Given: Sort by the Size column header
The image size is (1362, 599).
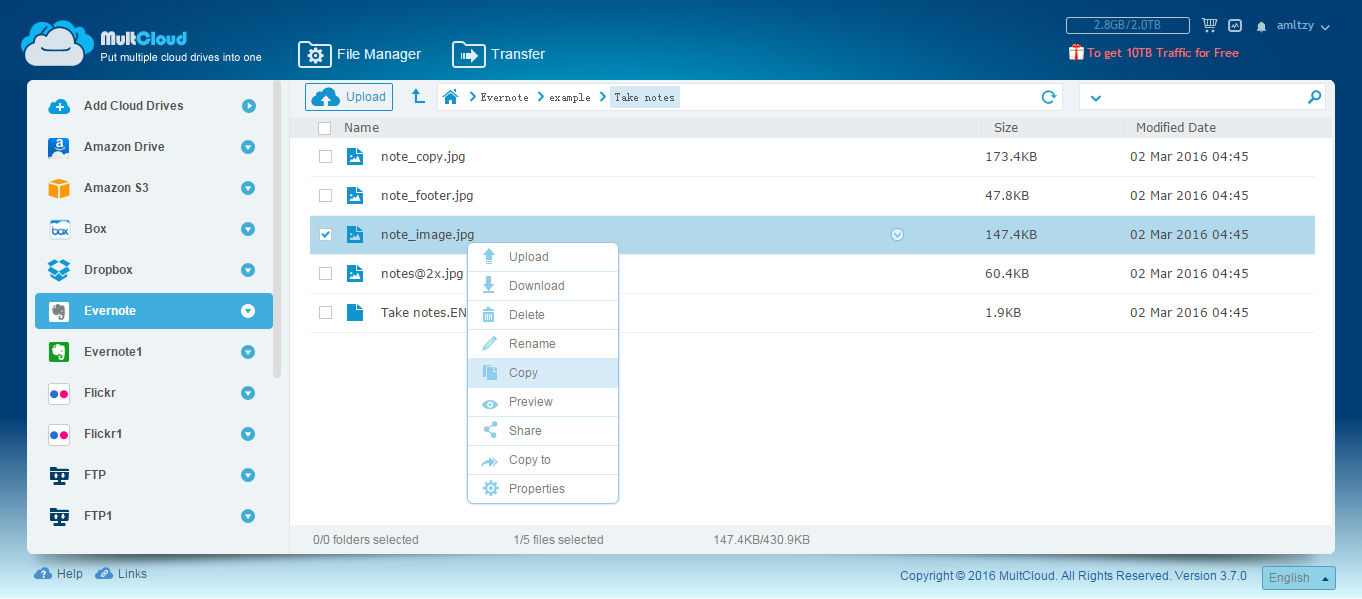Looking at the screenshot, I should tap(1006, 128).
